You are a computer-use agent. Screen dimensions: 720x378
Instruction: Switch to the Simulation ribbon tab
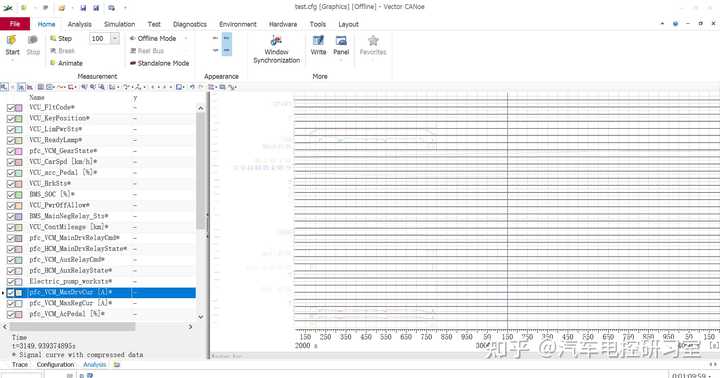click(x=119, y=24)
